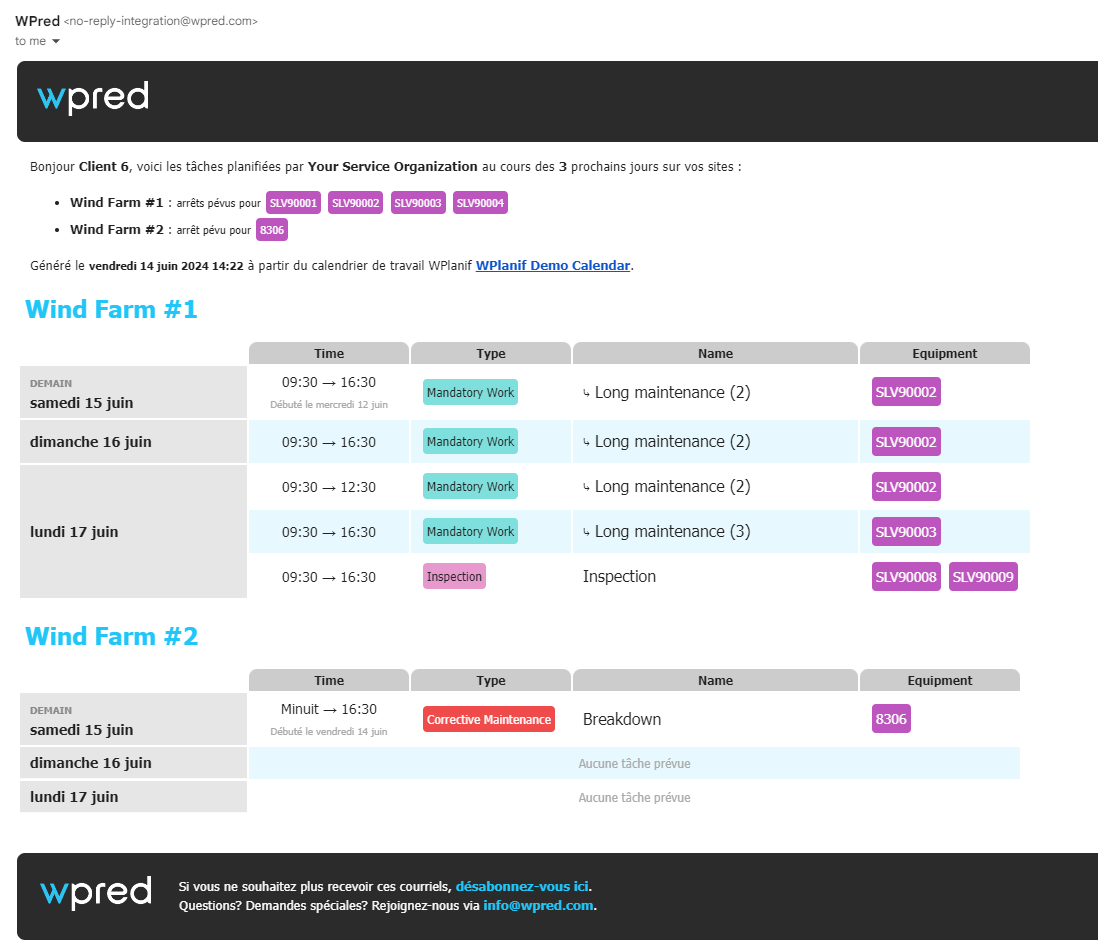This screenshot has height=949, width=1098.
Task: Click the désabonnez-vous ici unsubscribe link
Action: [x=522, y=886]
